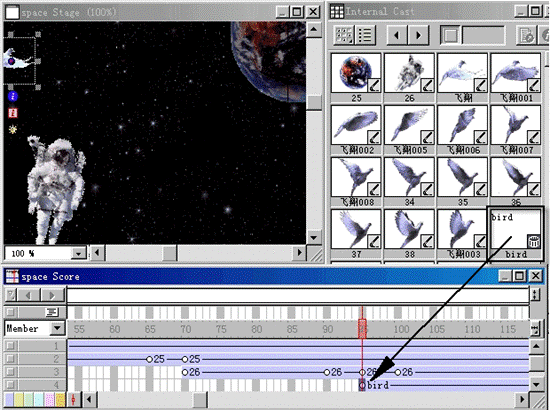The image size is (550, 410).
Task: Select 26 keyframe at frame 70
Action: (x=185, y=372)
